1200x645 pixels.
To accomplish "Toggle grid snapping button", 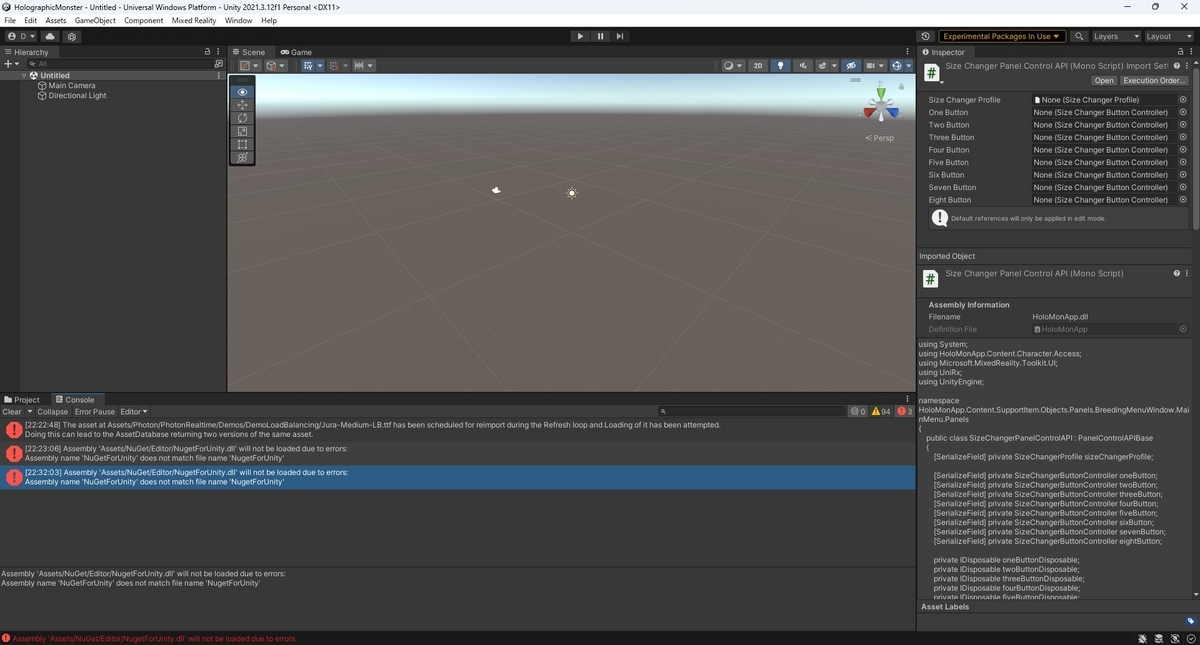I will [x=332, y=65].
